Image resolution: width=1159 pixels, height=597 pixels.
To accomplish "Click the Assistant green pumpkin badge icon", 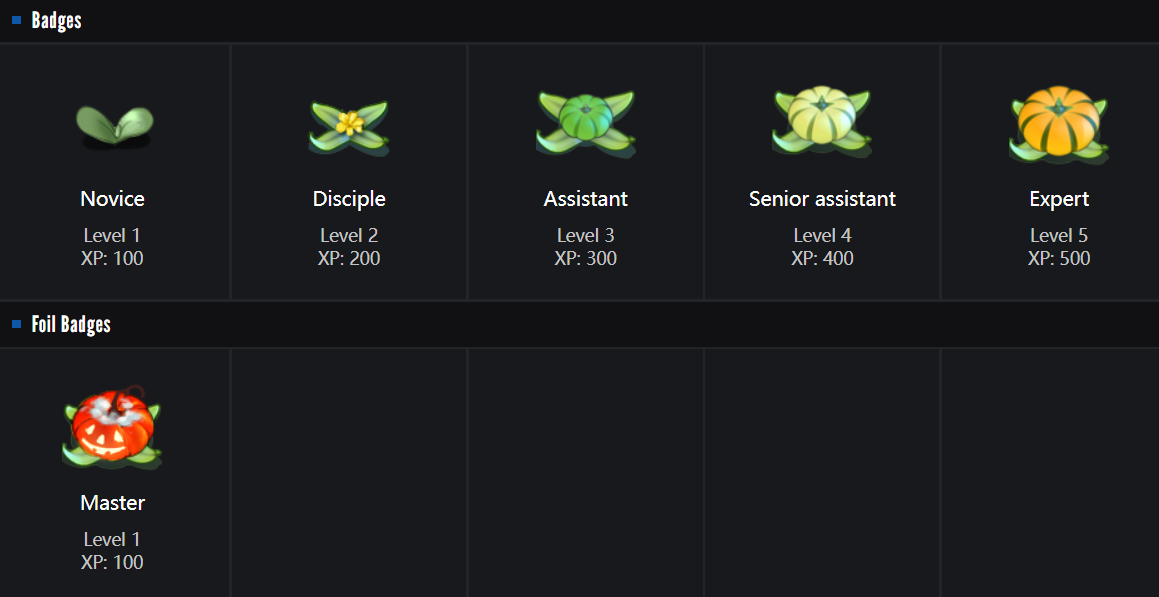I will pyautogui.click(x=586, y=124).
